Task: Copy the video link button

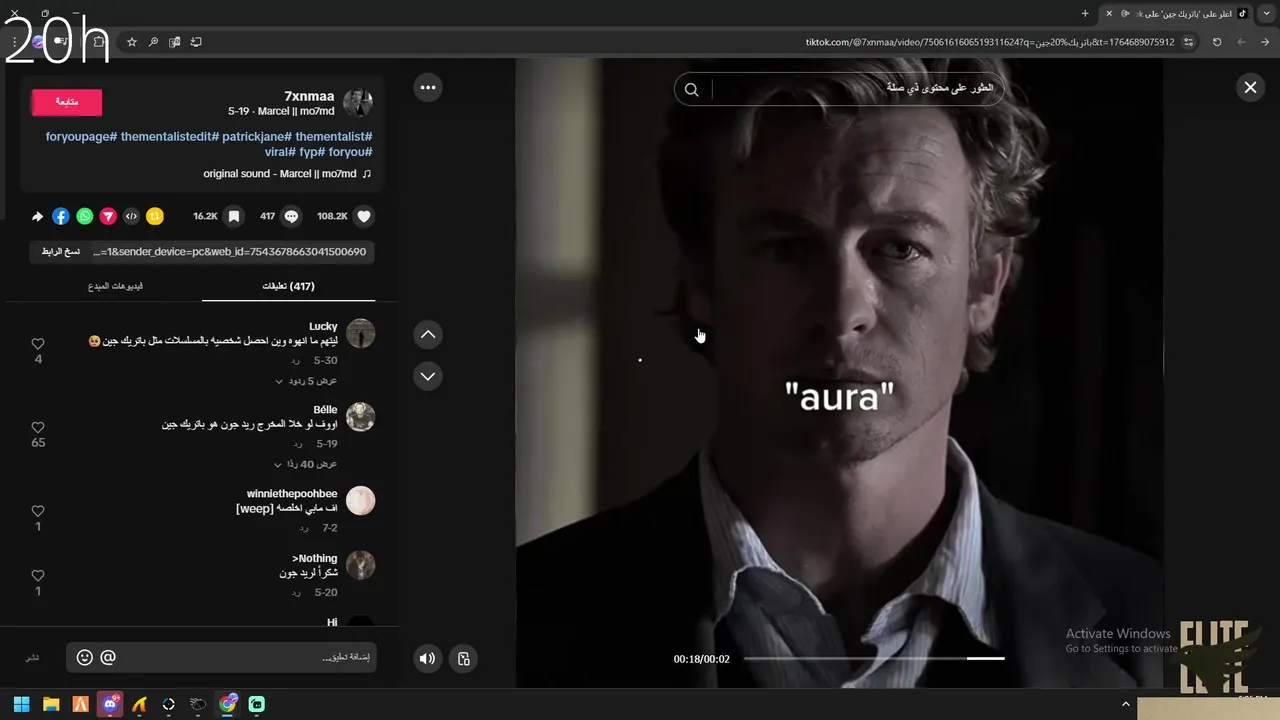Action: coord(61,252)
